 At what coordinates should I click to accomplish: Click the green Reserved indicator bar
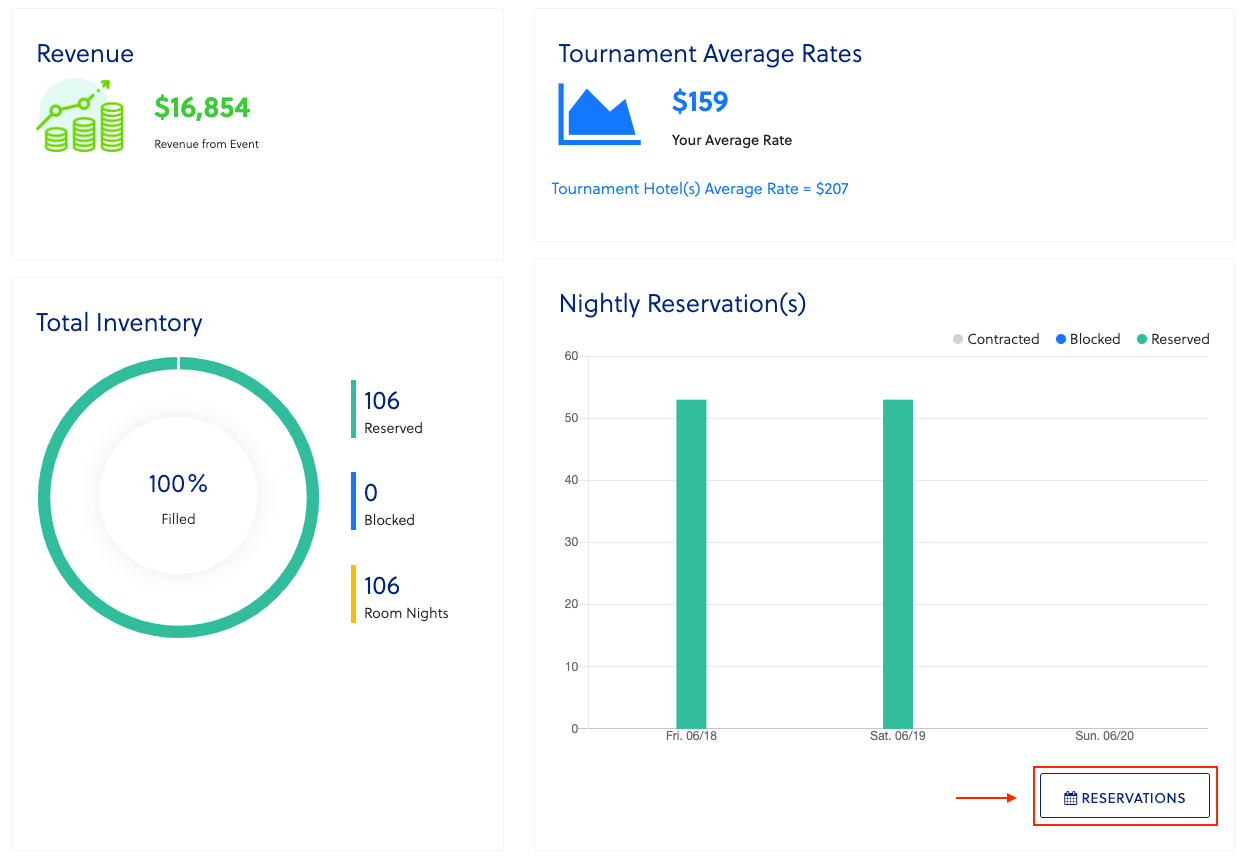(353, 409)
